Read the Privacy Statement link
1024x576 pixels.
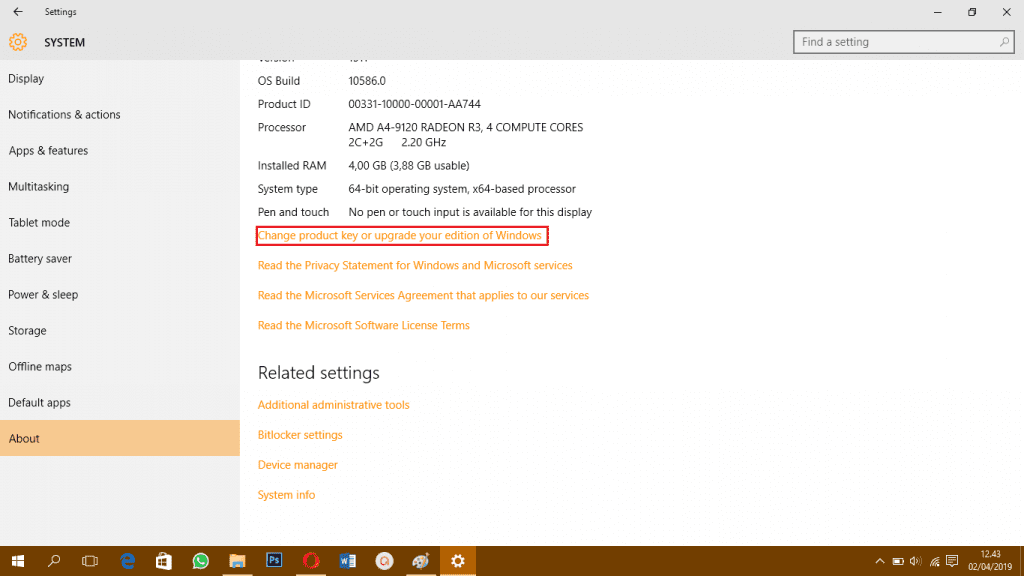[x=415, y=265]
